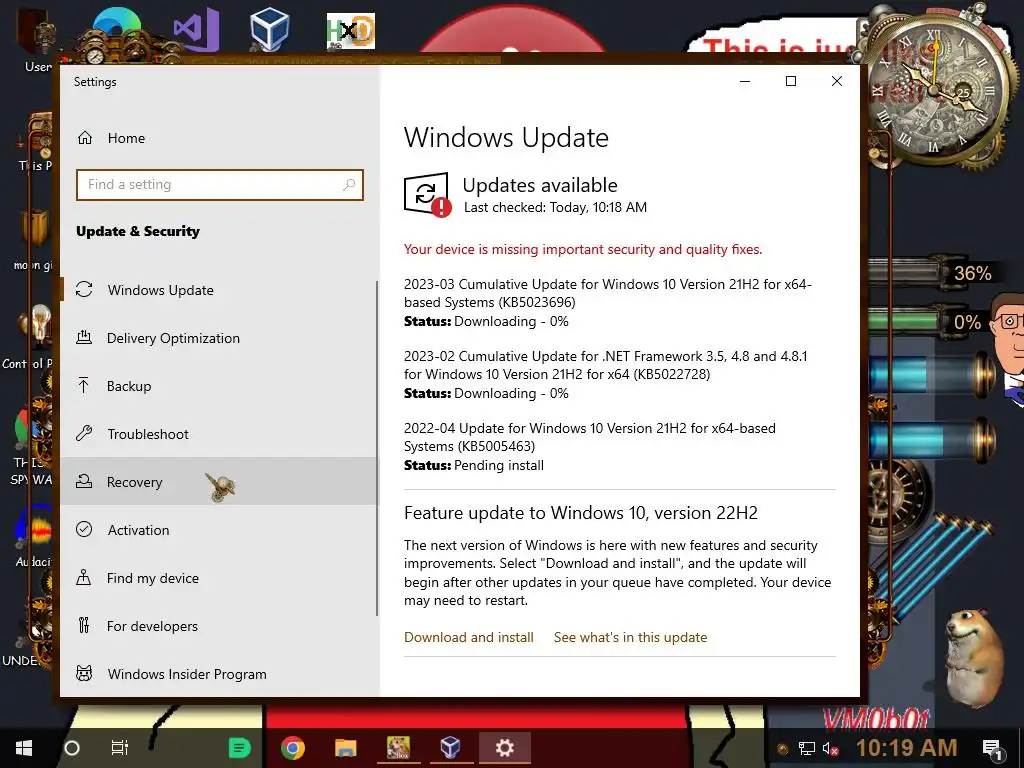Open File Explorer from the taskbar
This screenshot has height=768, width=1024.
pyautogui.click(x=345, y=748)
